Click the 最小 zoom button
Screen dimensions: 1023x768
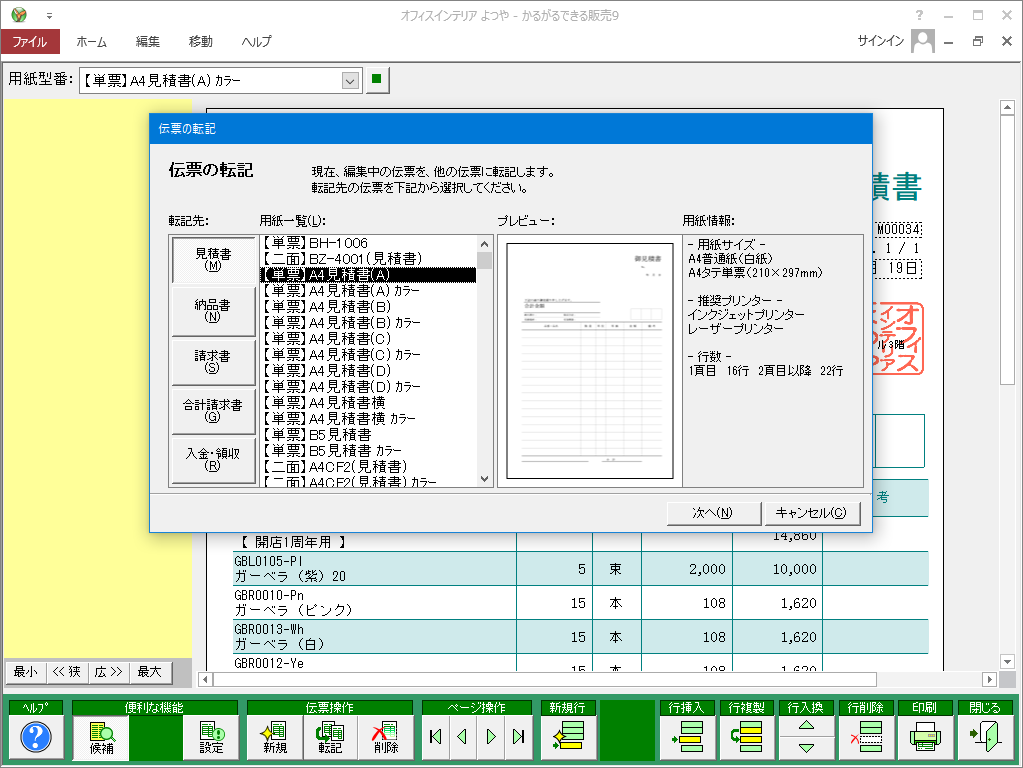tap(25, 672)
